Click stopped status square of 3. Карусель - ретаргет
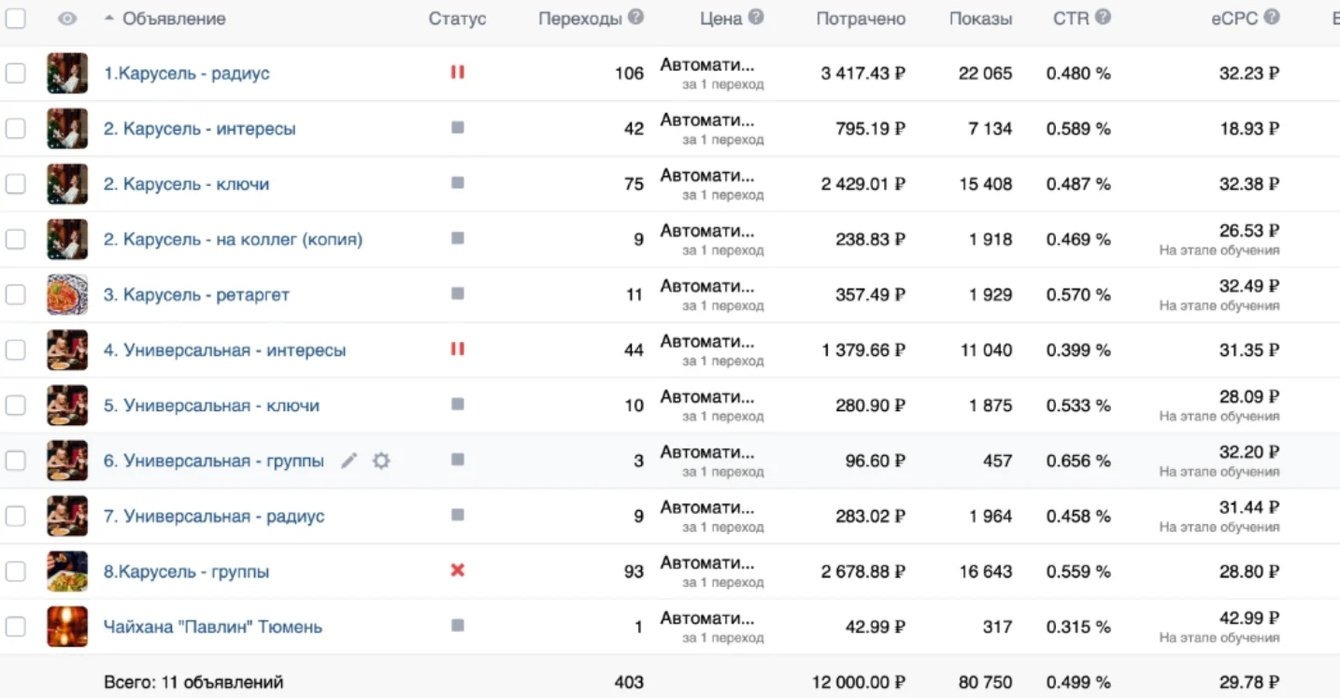This screenshot has height=698, width=1340. pyautogui.click(x=457, y=294)
